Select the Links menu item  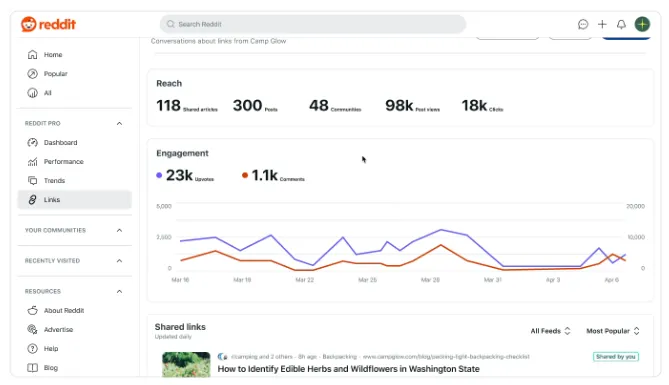pyautogui.click(x=74, y=200)
